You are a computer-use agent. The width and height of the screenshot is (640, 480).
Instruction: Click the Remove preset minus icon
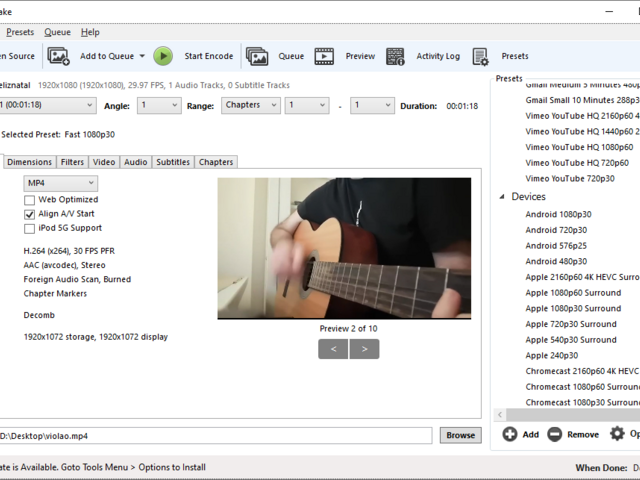[x=554, y=434]
